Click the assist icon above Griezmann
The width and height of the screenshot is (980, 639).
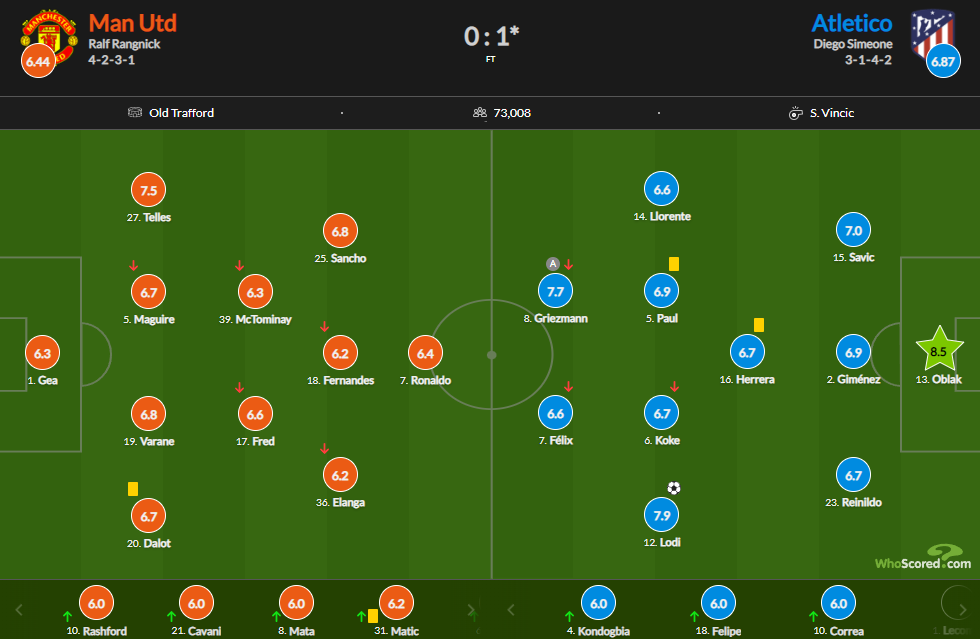click(552, 264)
